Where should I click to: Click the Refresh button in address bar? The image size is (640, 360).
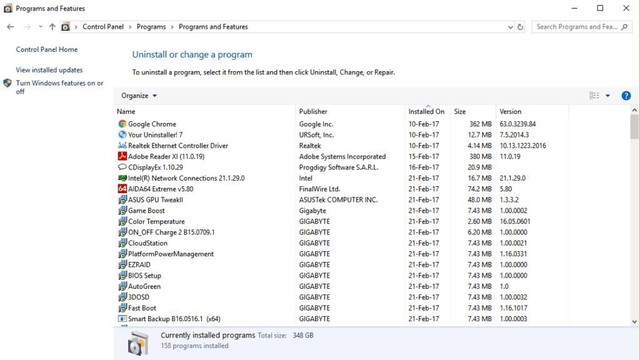[520, 27]
